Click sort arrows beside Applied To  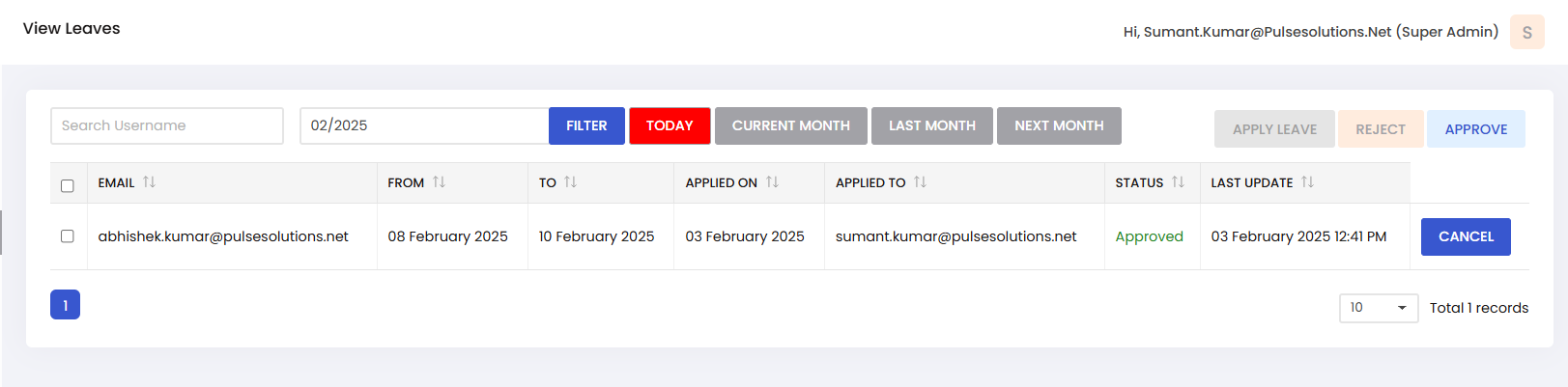click(920, 182)
